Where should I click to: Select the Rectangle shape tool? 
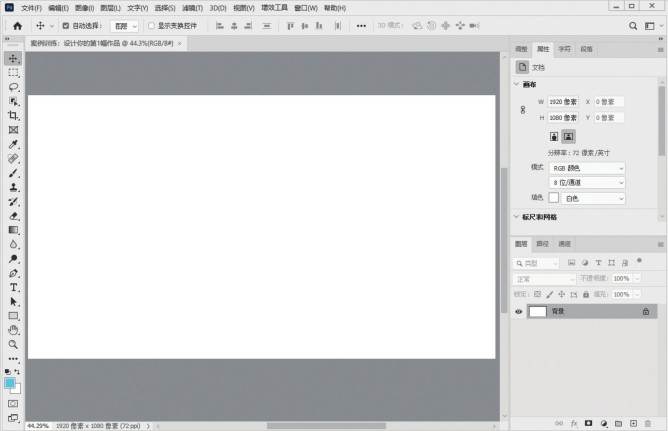pyautogui.click(x=13, y=316)
